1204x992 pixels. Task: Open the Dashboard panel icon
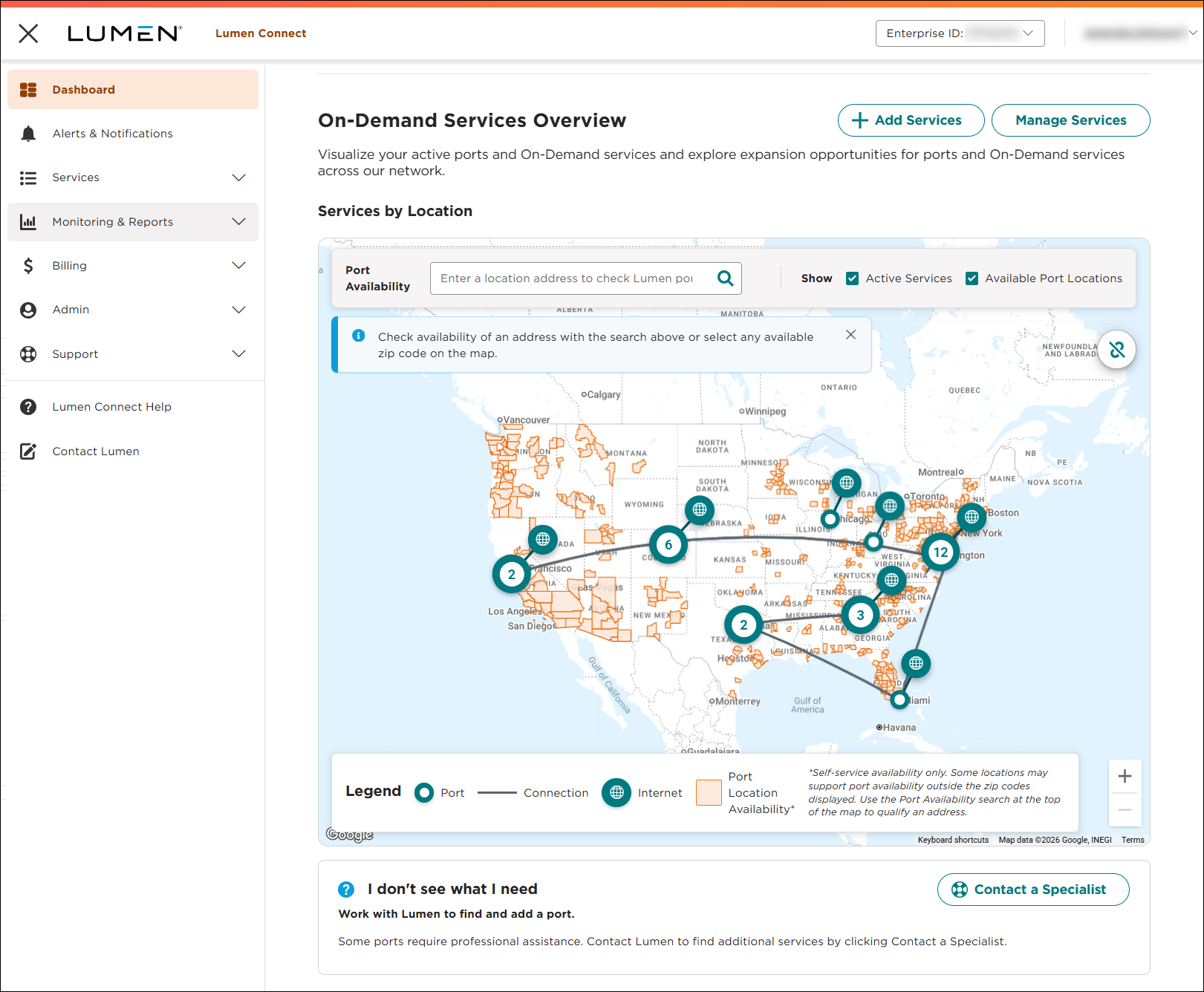coord(28,89)
